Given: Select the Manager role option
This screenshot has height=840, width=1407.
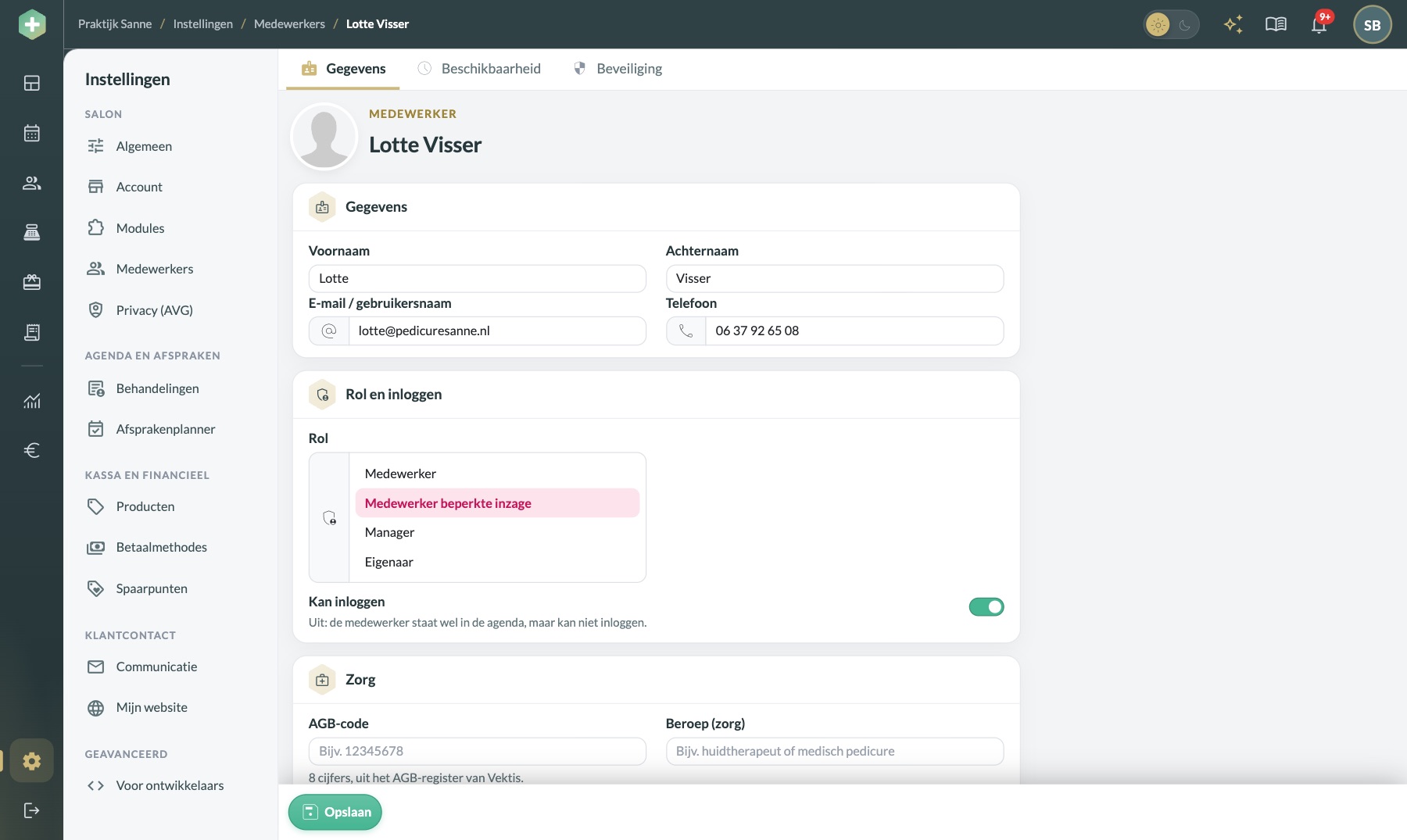Looking at the screenshot, I should 497,532.
